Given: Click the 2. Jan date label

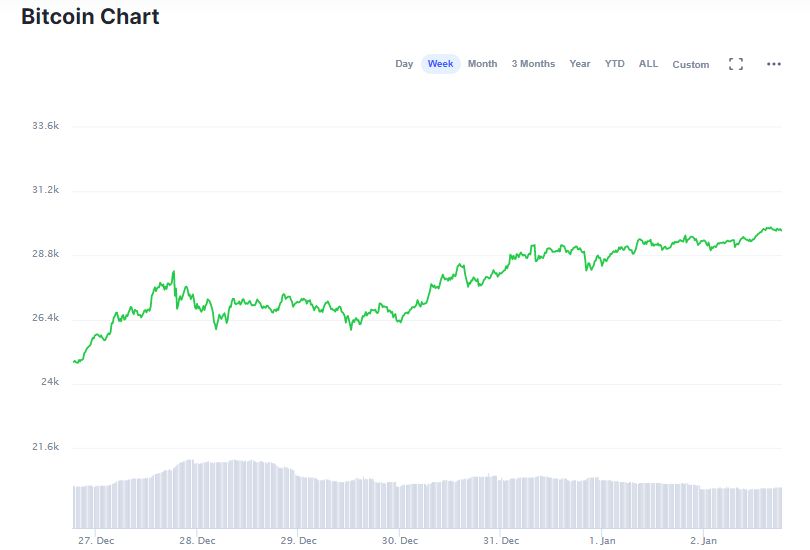Looking at the screenshot, I should coord(704,541).
